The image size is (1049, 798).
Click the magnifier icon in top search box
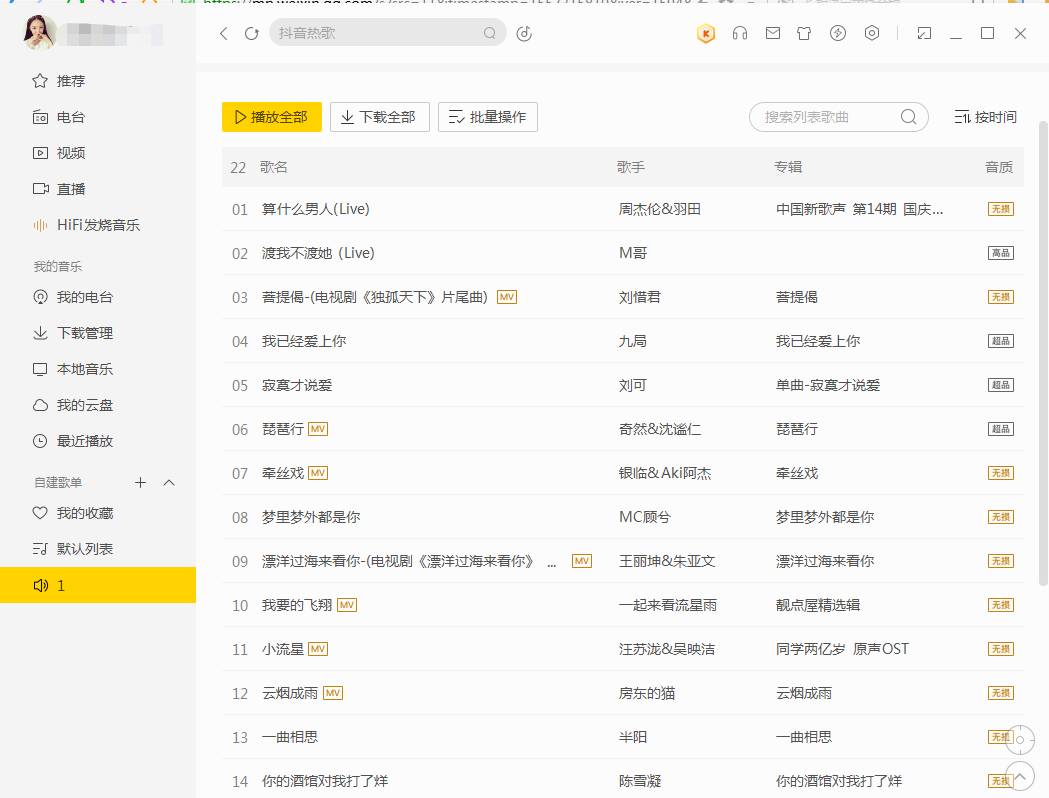coord(490,33)
